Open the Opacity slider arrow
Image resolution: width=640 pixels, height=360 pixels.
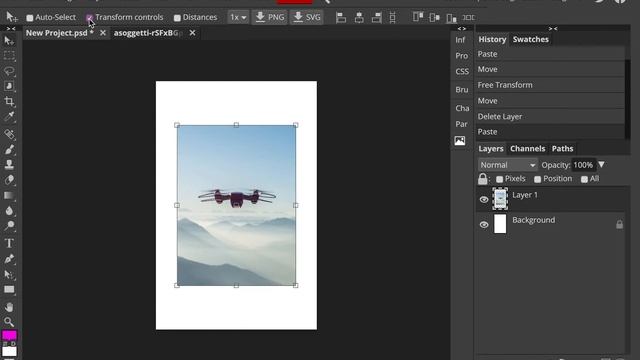[601, 165]
